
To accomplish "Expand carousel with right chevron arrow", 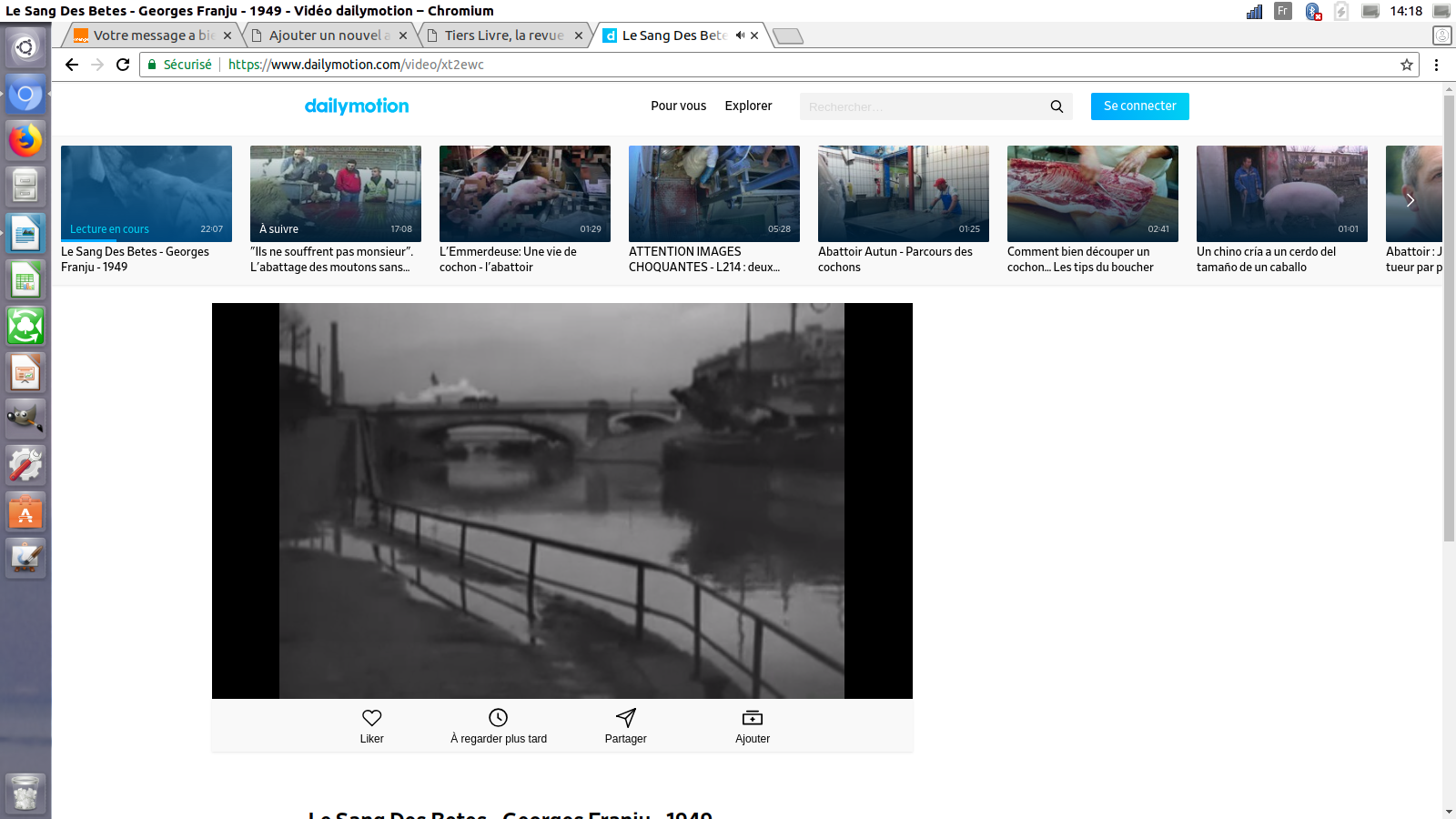I will (1410, 200).
